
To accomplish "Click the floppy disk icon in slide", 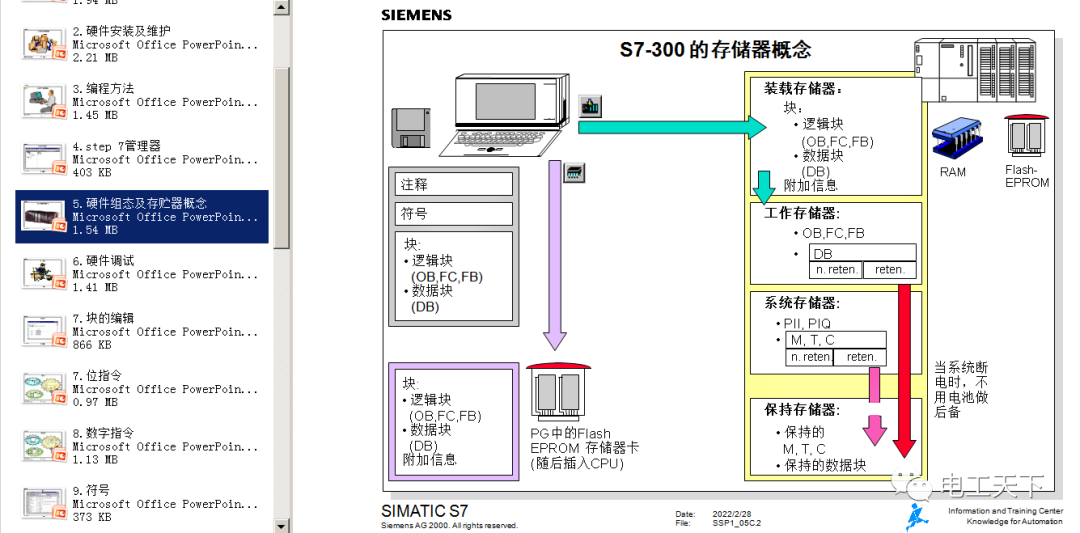I will click(411, 128).
